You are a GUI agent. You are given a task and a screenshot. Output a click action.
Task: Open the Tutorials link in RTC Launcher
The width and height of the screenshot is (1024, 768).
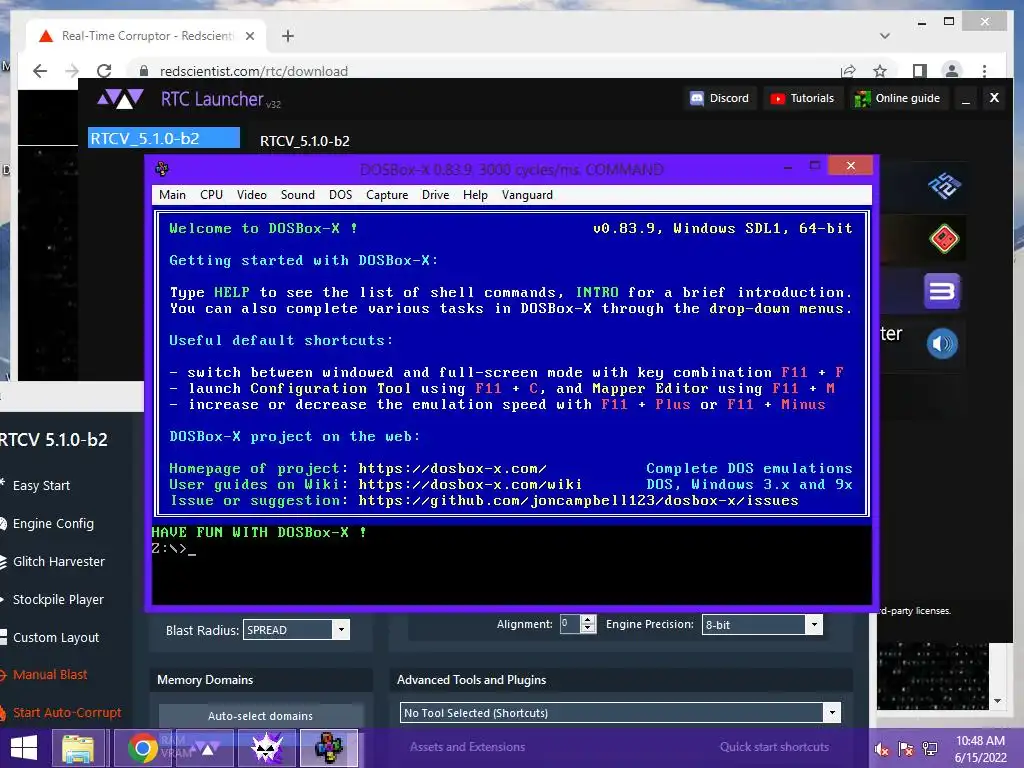click(803, 98)
